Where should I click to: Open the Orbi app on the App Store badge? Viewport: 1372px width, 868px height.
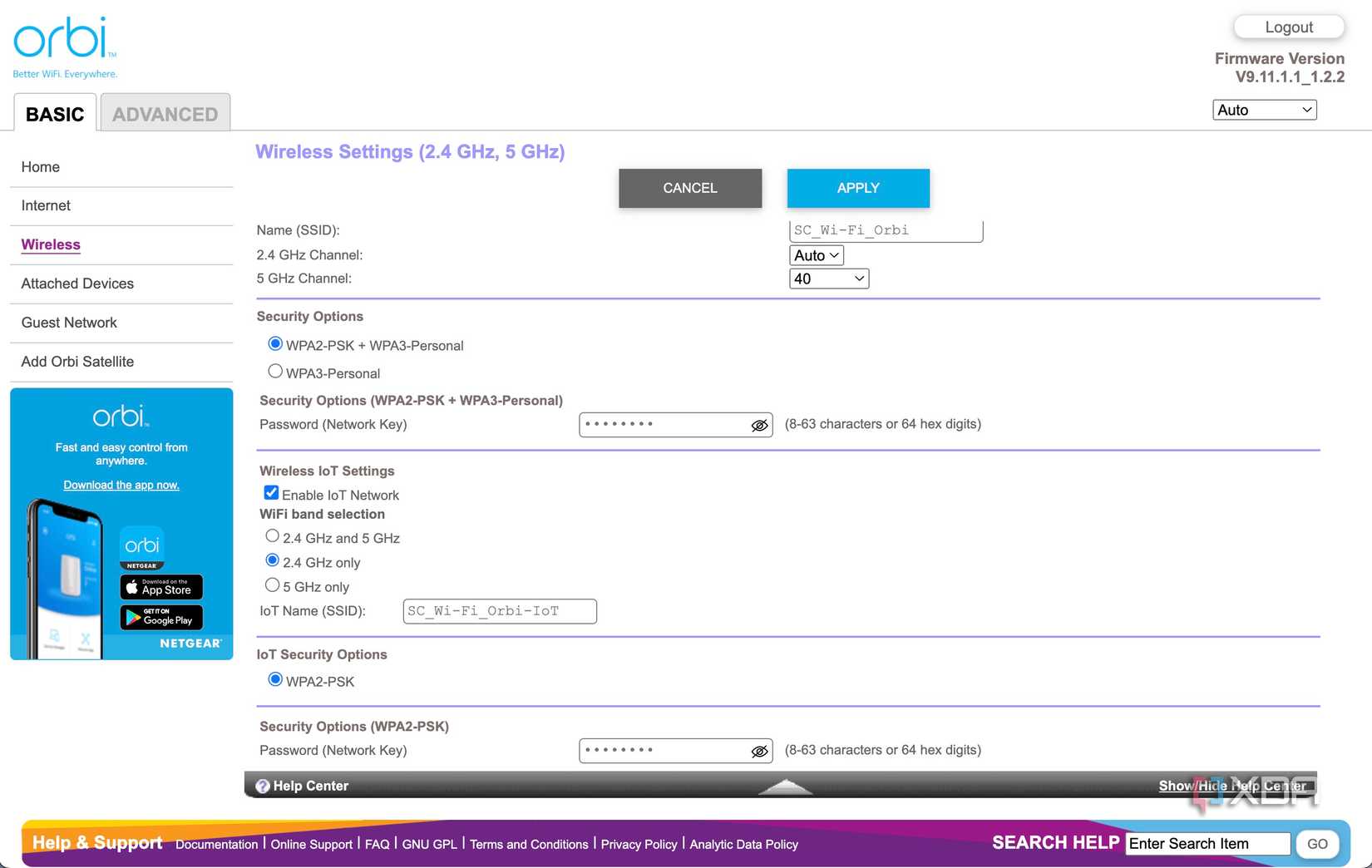[160, 588]
